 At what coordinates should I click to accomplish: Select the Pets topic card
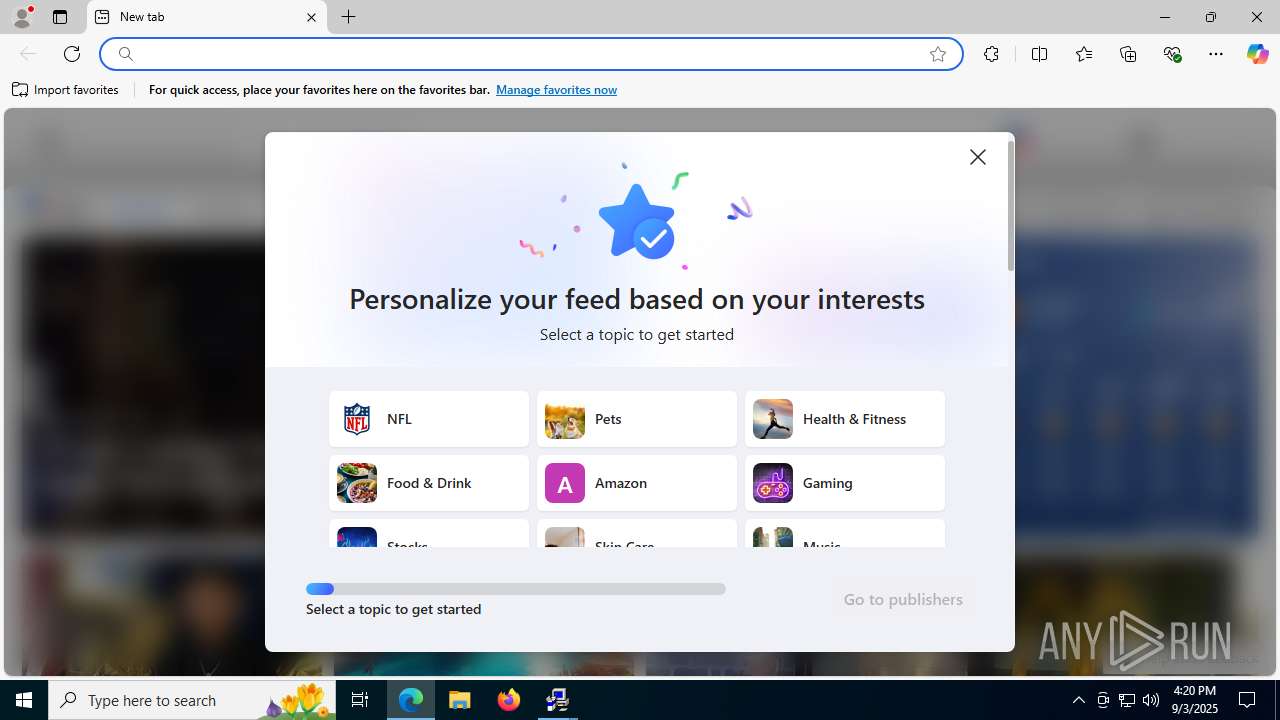(637, 419)
